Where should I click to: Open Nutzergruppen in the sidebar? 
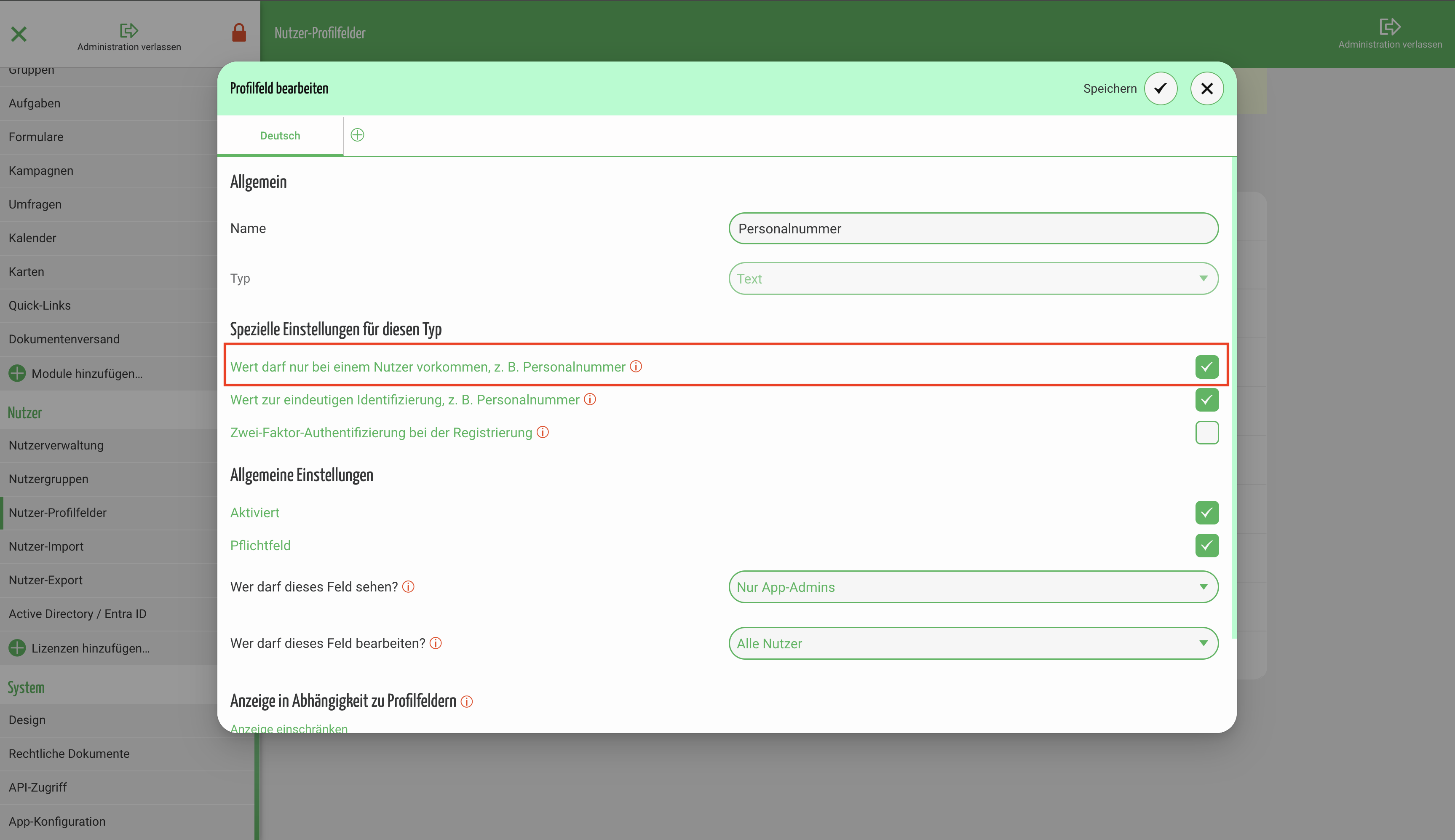pyautogui.click(x=108, y=479)
